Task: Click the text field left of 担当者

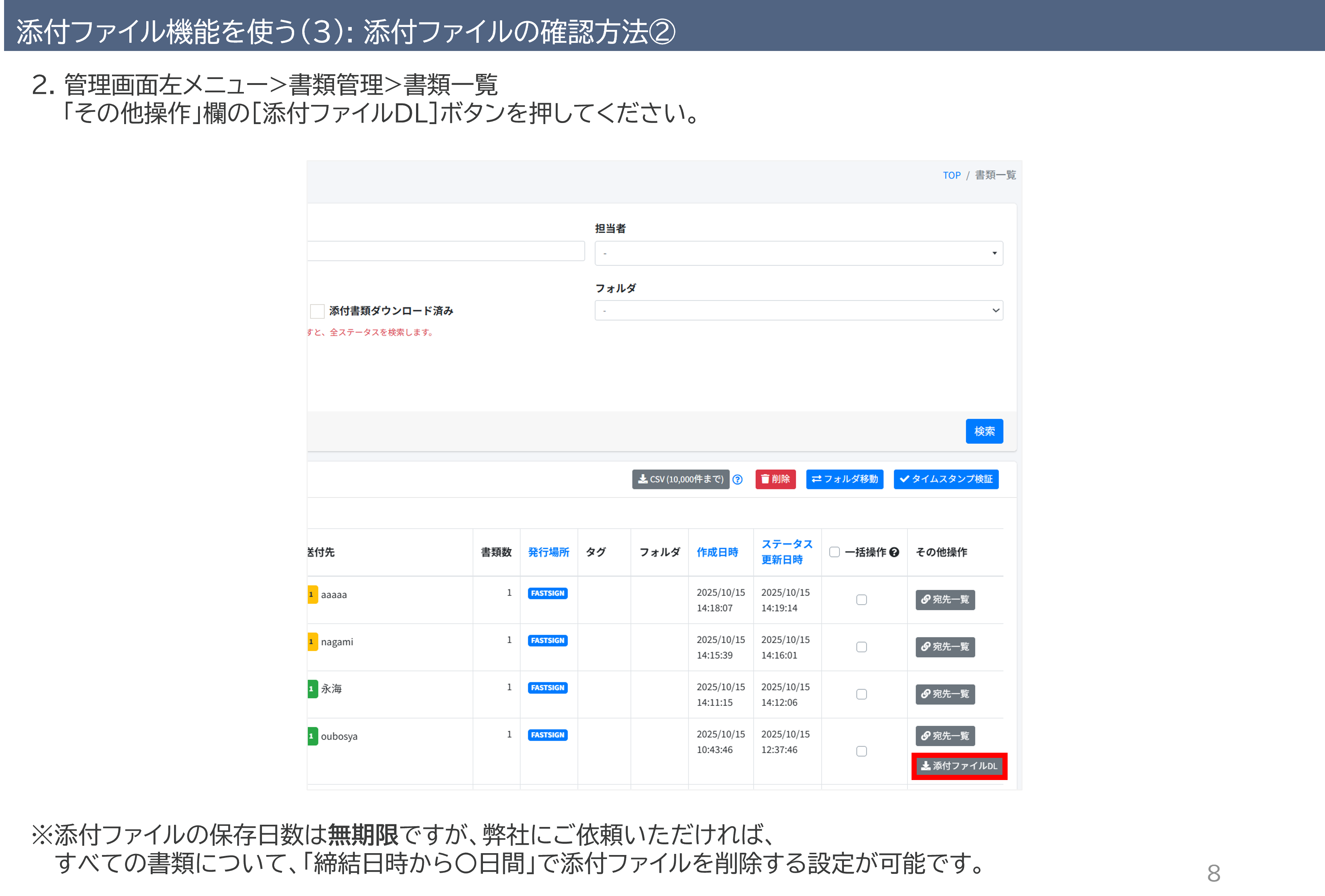Action: (x=445, y=252)
